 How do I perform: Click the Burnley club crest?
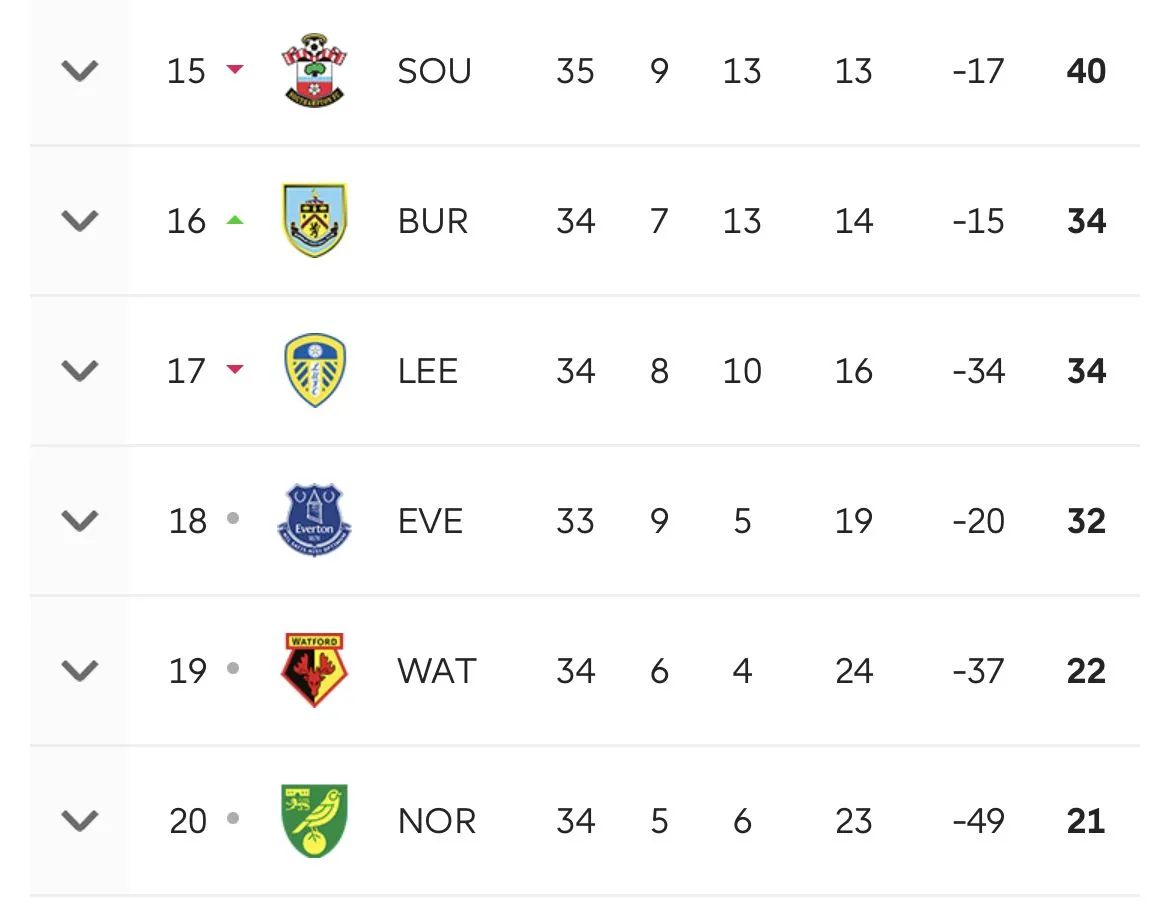314,220
